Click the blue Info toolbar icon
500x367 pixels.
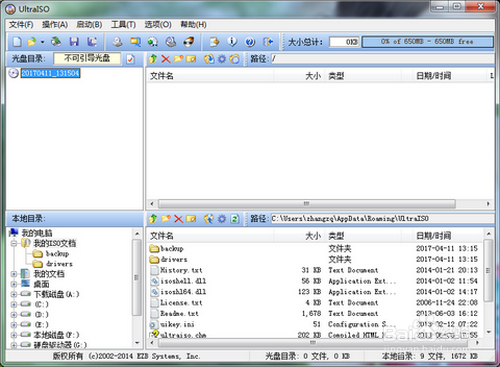(232, 42)
